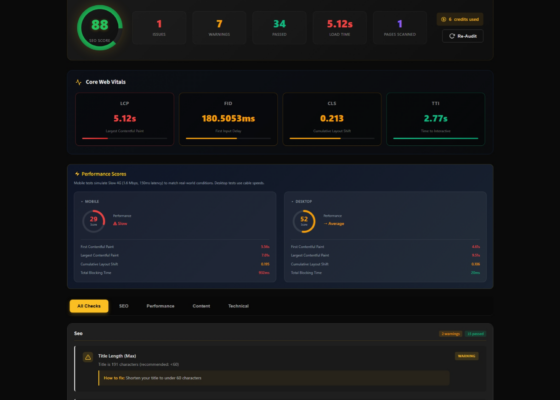Image resolution: width=560 pixels, height=400 pixels.
Task: Click the Load Time card showing 5.12s
Action: pos(340,28)
